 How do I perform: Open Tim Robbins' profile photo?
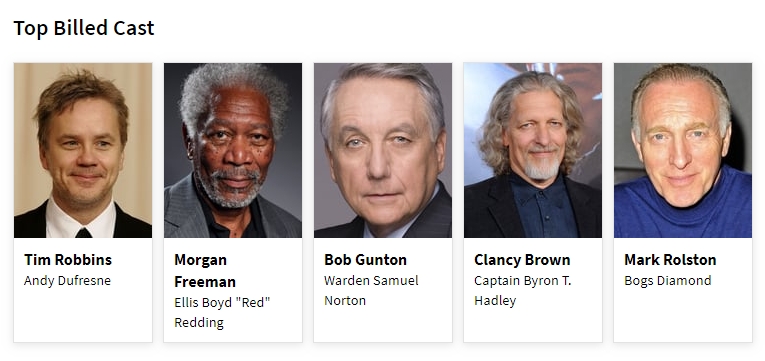(83, 150)
